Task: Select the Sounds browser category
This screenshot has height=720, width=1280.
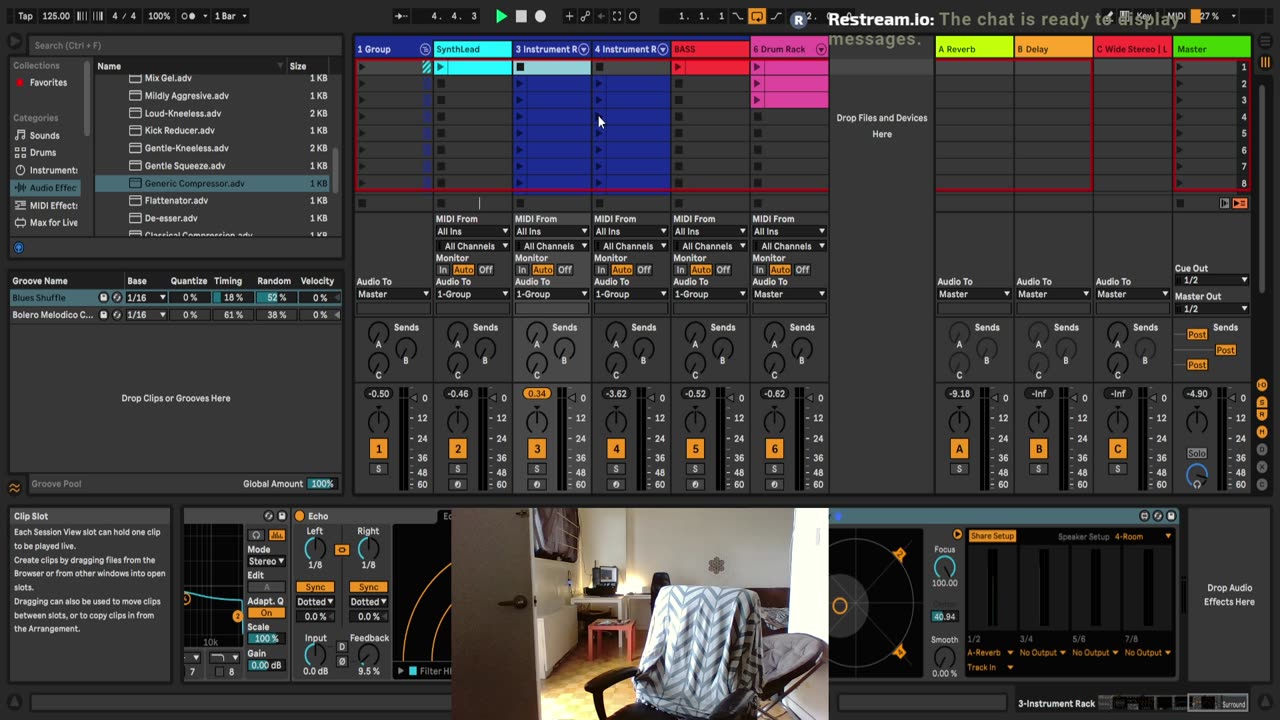Action: click(x=44, y=135)
